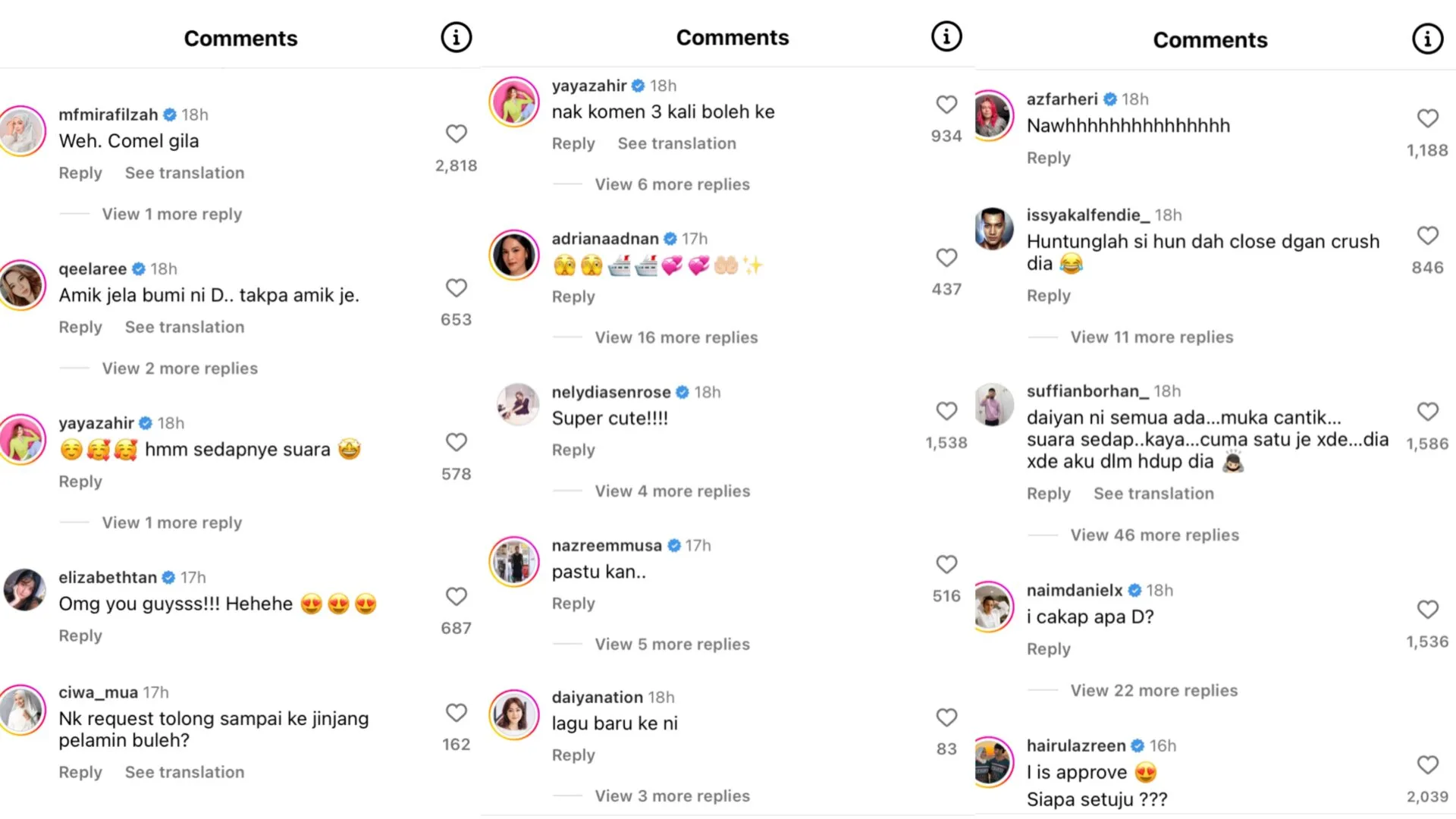Expand "View 16 more replies" under adrianaadnan
The height and width of the screenshot is (819, 1456).
click(x=676, y=337)
